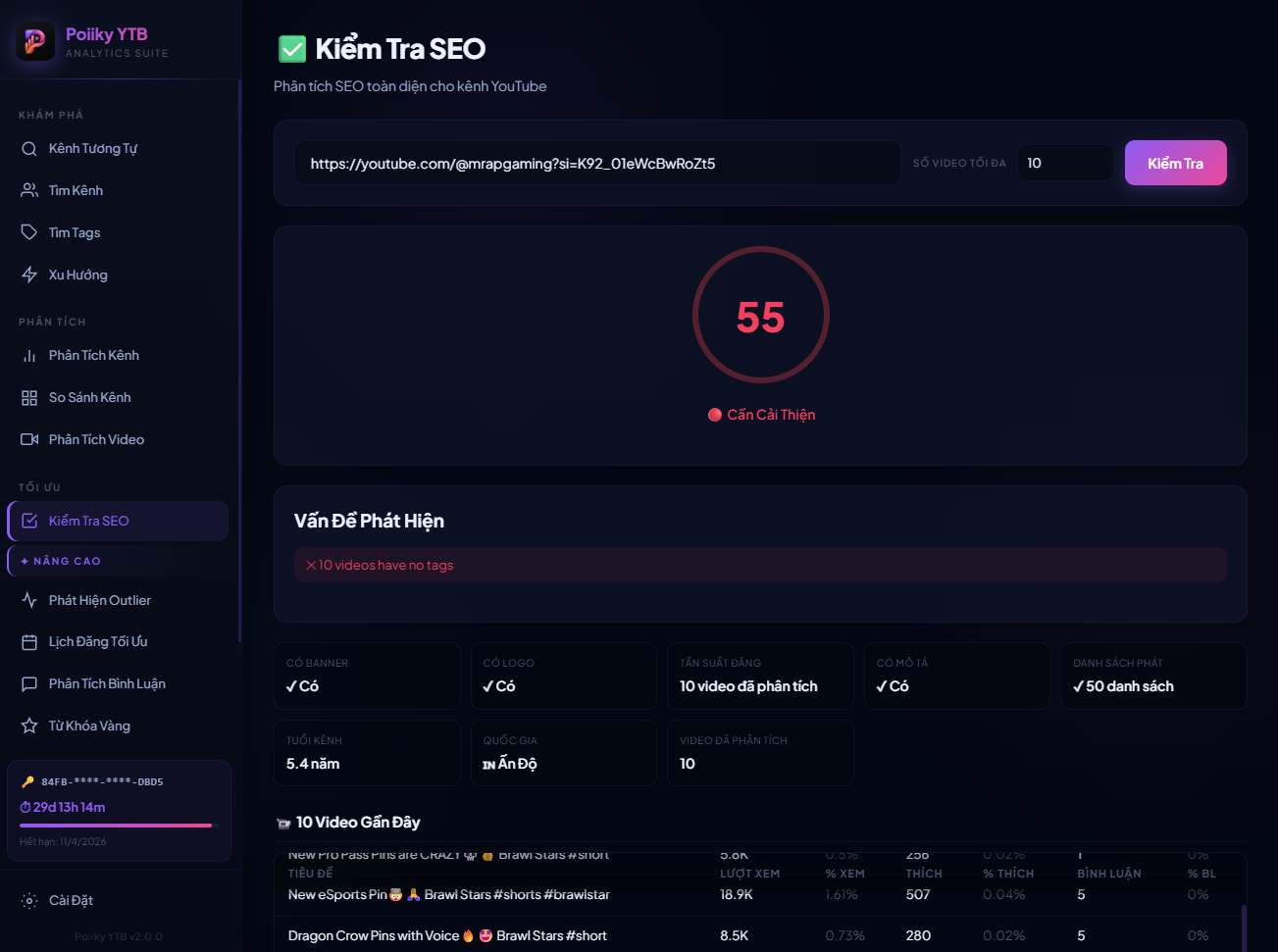Click the camera icon for Phân Tích Video
This screenshot has width=1278, height=952.
[29, 440]
